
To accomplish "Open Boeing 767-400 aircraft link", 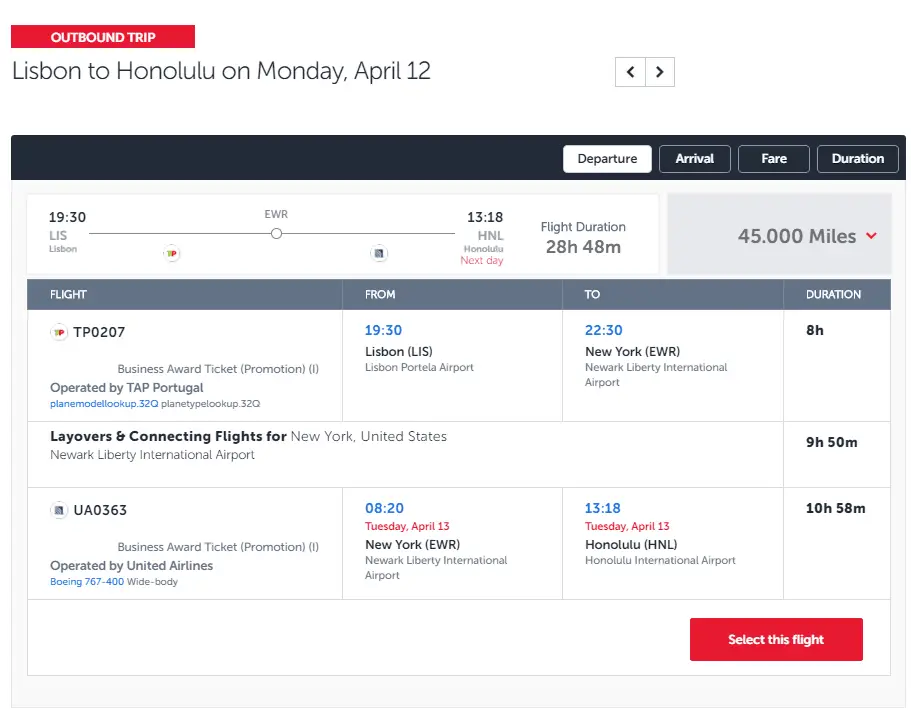I will click(87, 582).
